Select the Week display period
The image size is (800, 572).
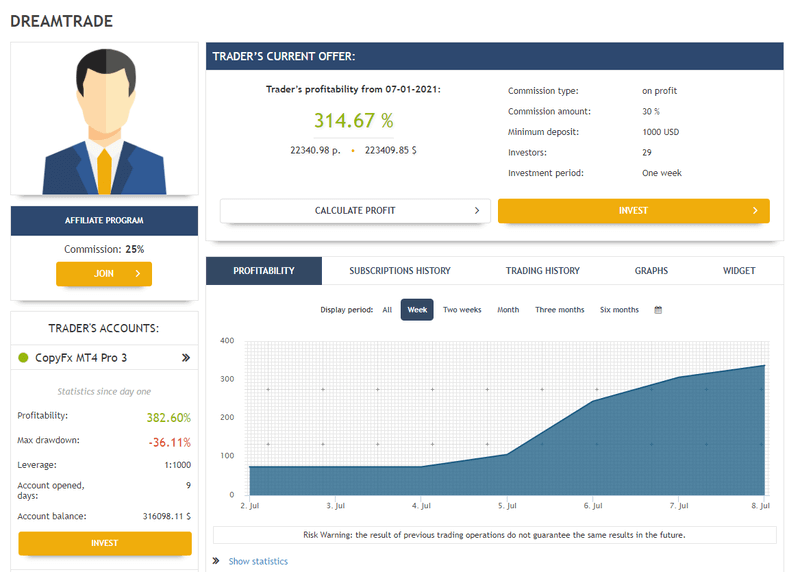coord(417,310)
